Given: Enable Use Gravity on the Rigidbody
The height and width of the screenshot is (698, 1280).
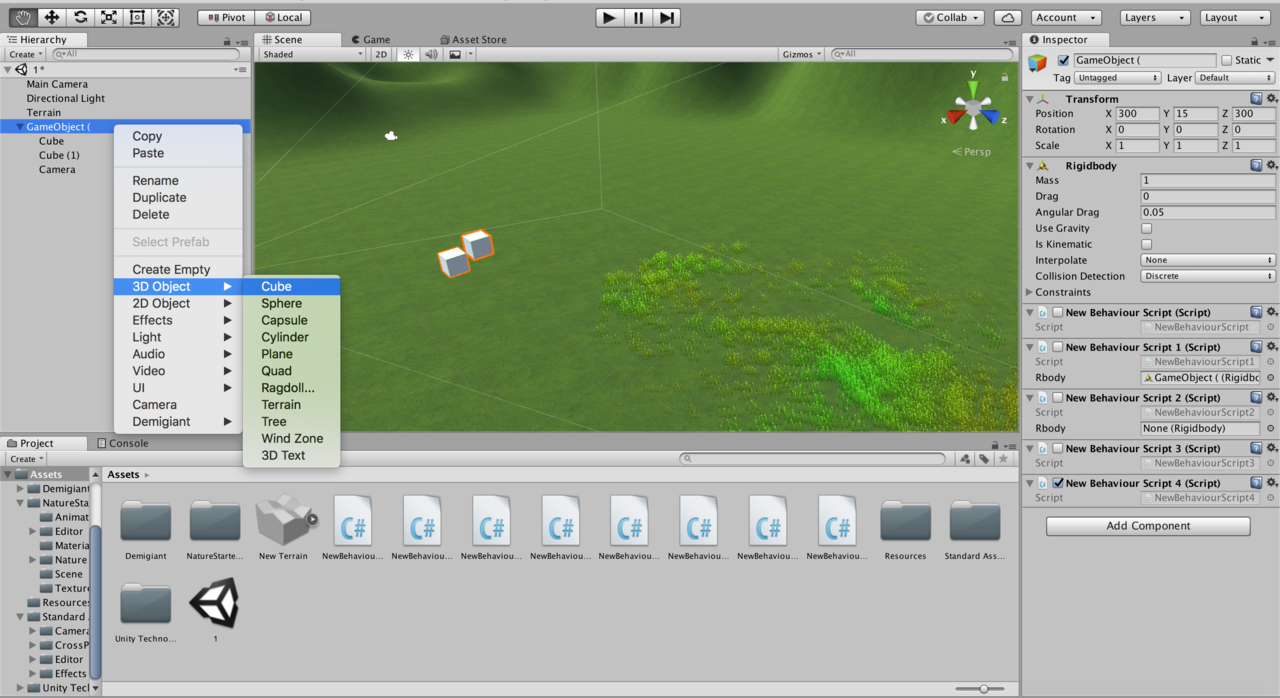Looking at the screenshot, I should 1146,228.
